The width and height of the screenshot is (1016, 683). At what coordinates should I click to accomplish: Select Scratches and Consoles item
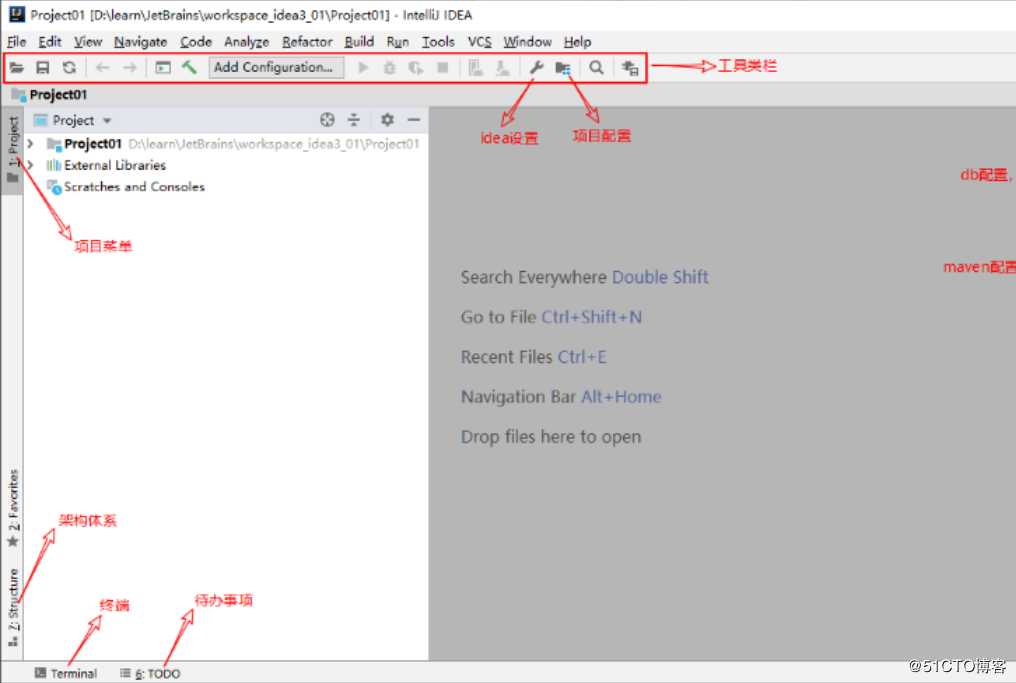(x=134, y=187)
